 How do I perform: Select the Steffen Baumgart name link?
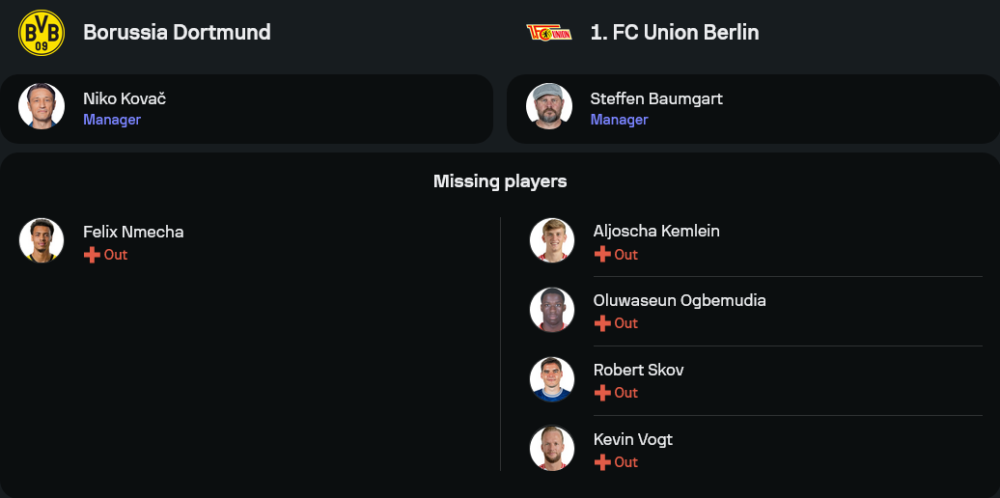pos(656,99)
